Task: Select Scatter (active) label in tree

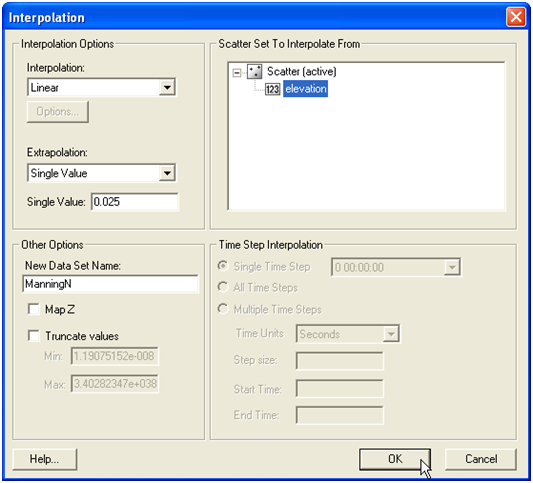Action: (302, 71)
